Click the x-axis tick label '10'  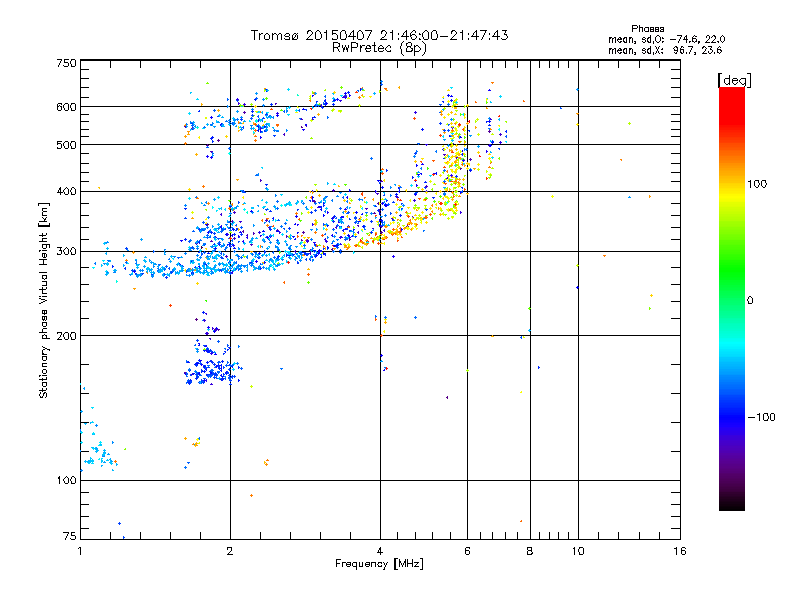click(578, 551)
